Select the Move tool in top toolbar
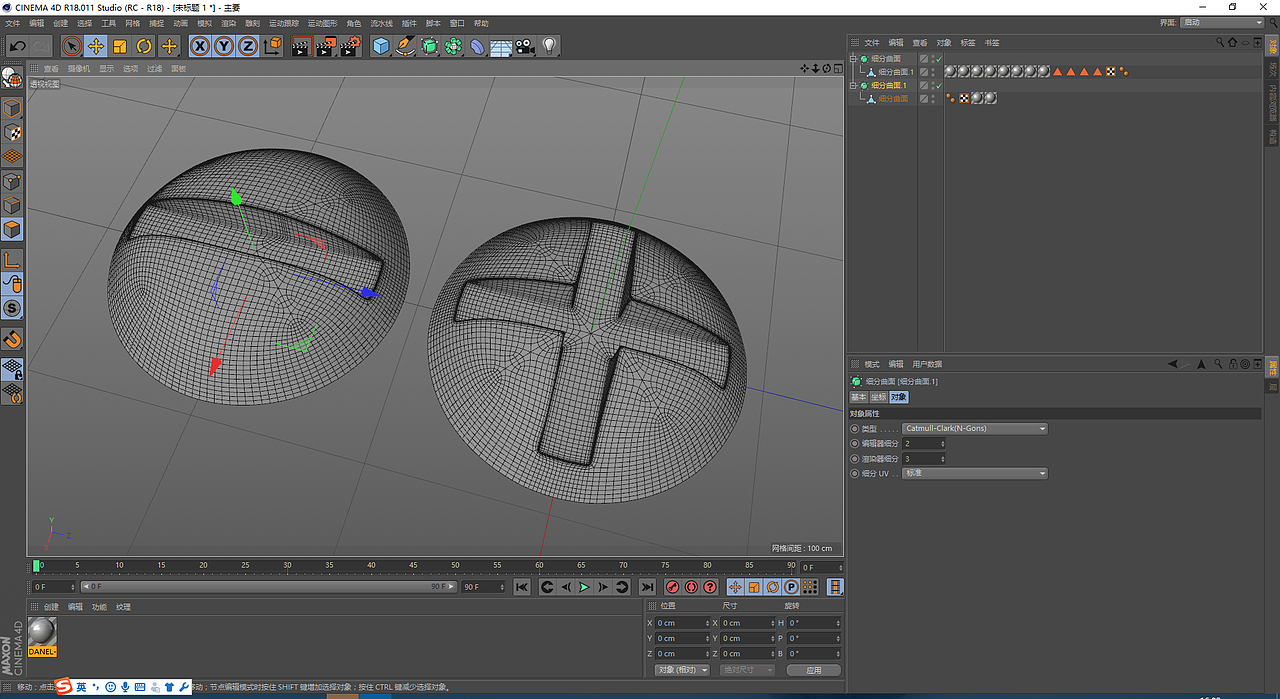 pyautogui.click(x=96, y=46)
